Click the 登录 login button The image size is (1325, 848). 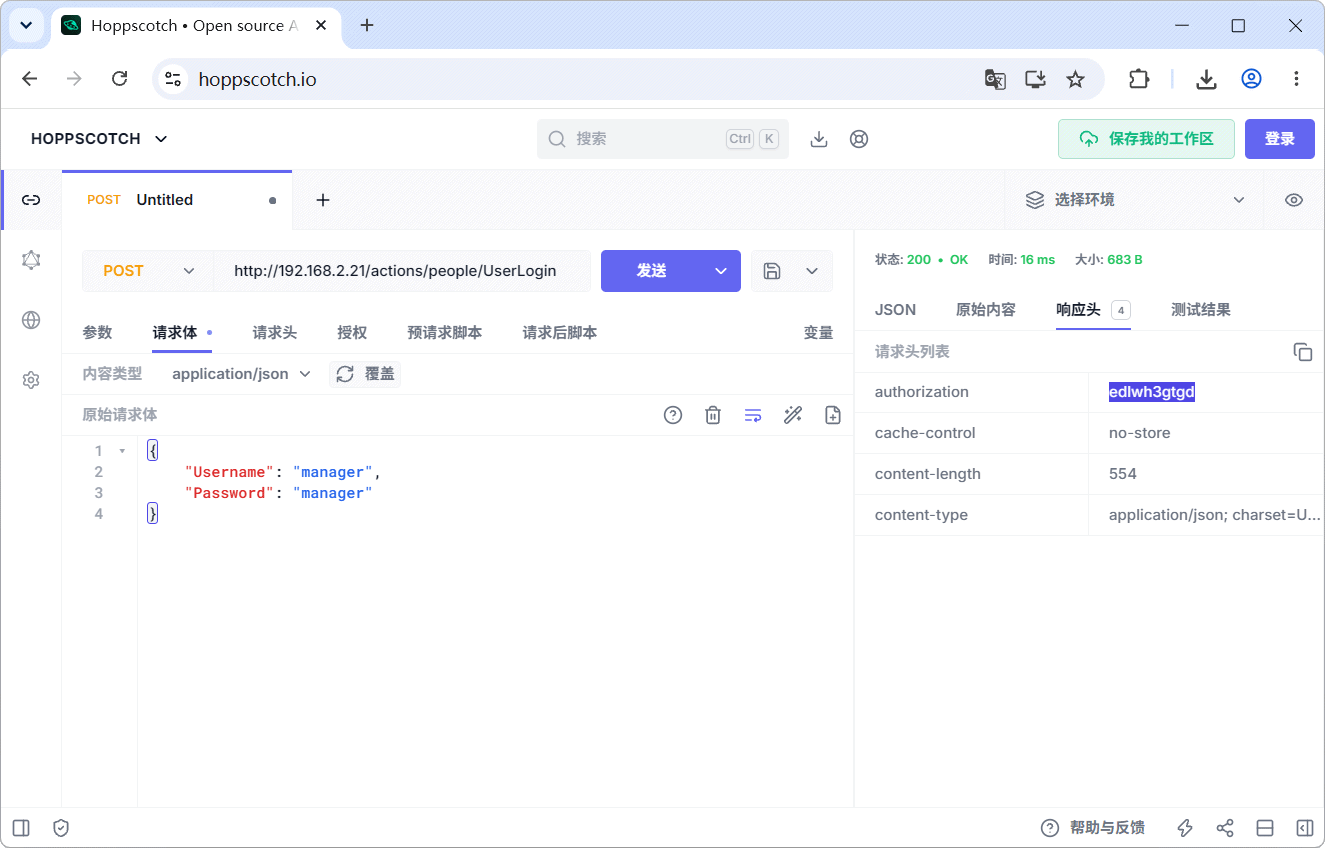pos(1280,139)
